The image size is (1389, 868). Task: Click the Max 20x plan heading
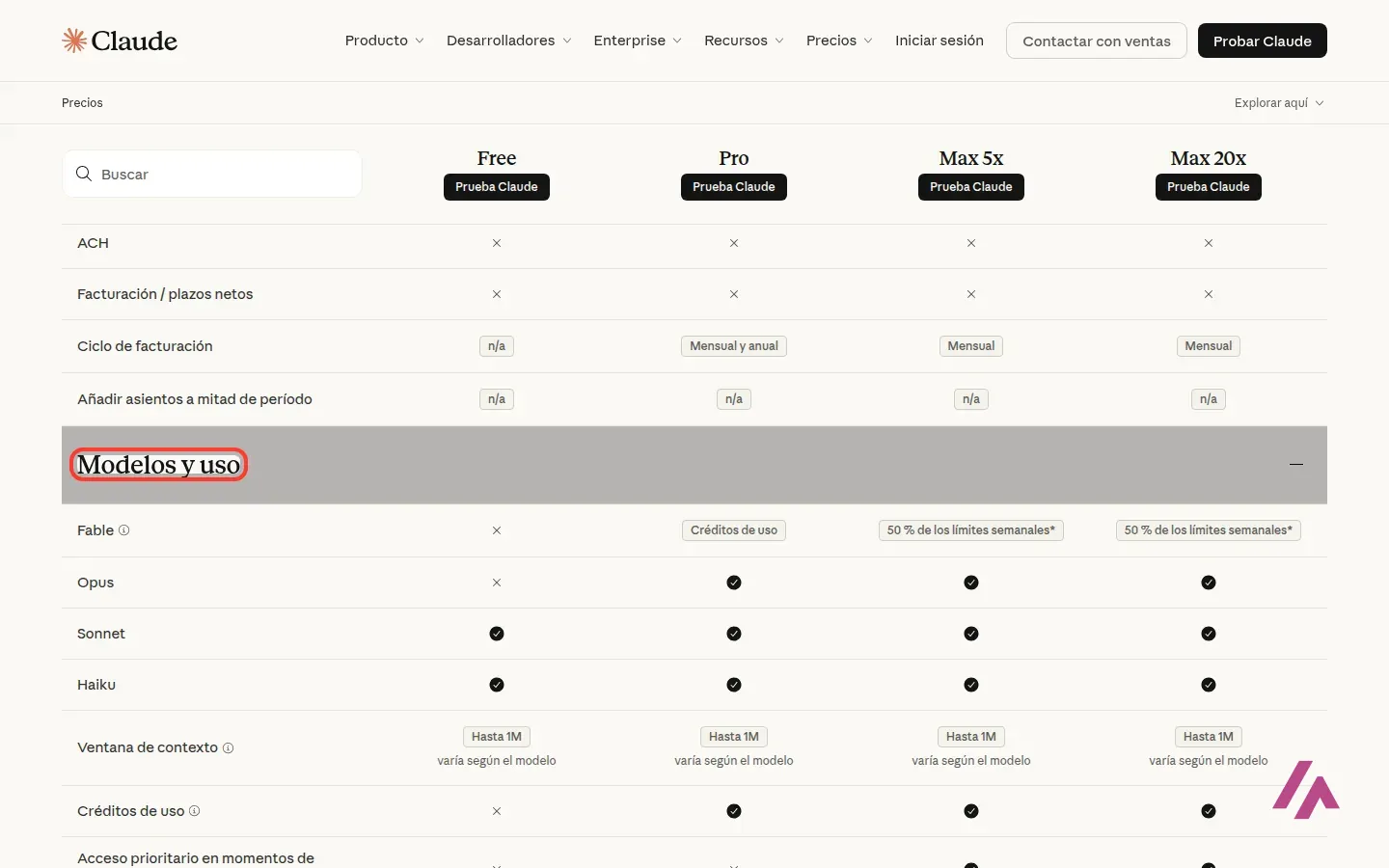click(1209, 158)
